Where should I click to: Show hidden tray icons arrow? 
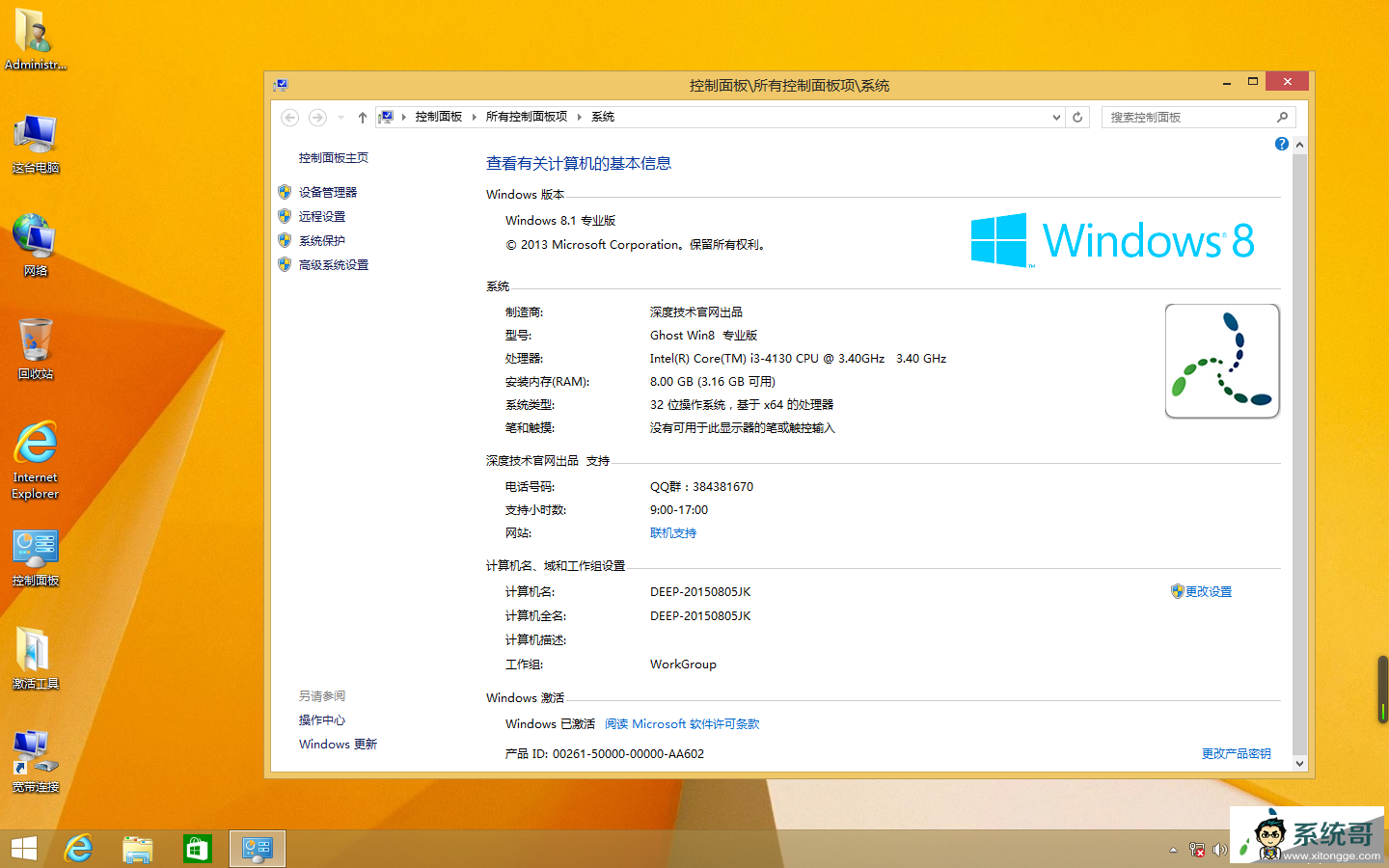[x=1173, y=850]
